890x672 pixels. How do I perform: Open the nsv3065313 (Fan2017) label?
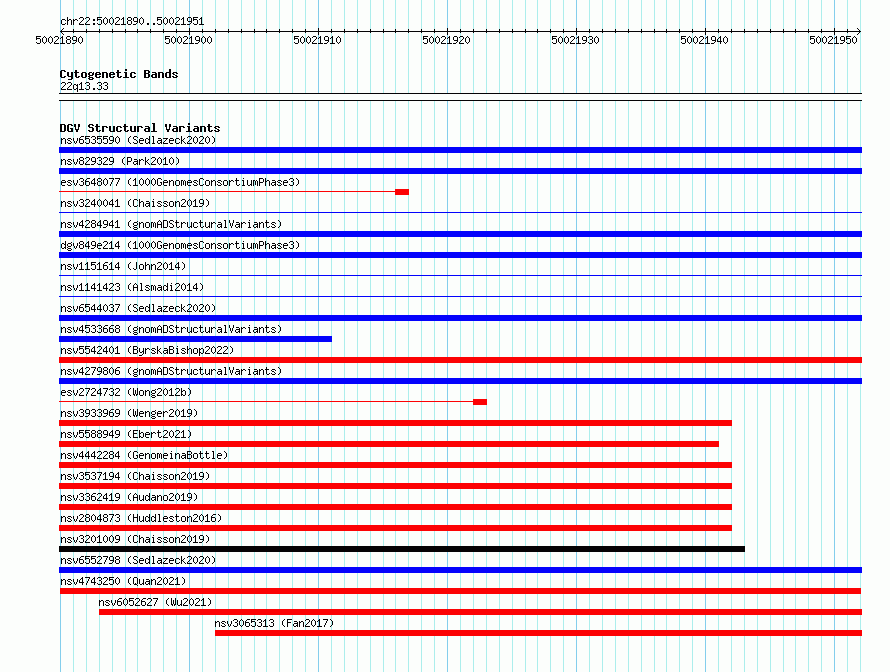(274, 623)
